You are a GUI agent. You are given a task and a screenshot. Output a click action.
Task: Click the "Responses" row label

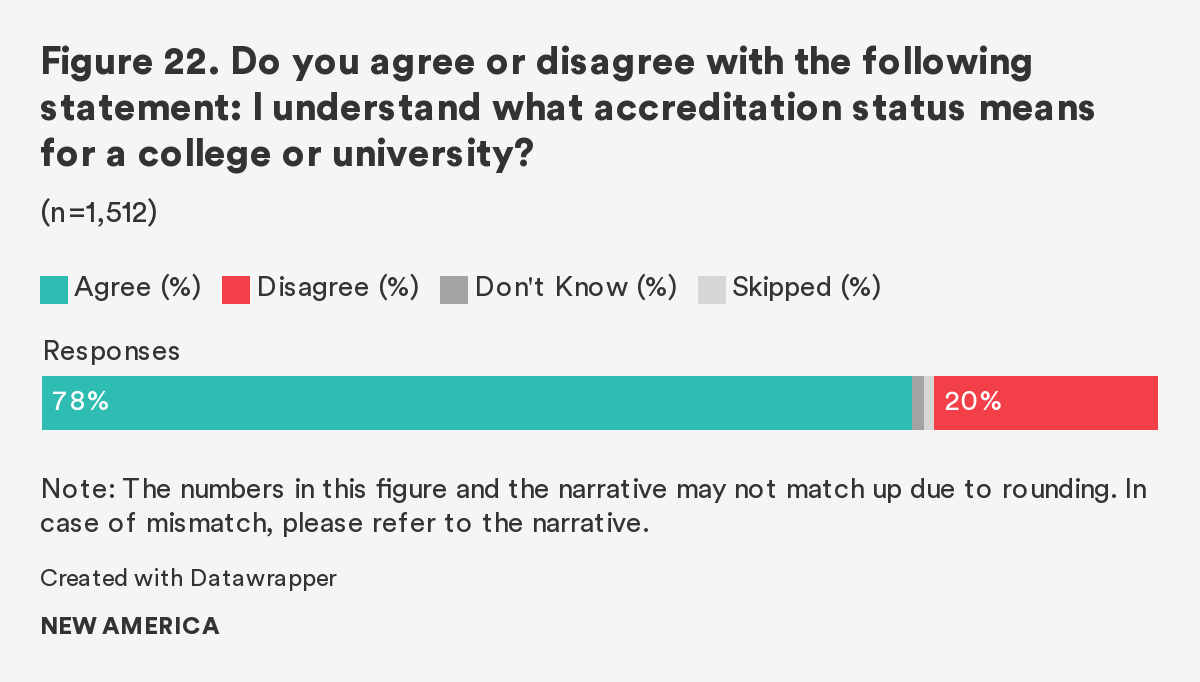(x=111, y=351)
